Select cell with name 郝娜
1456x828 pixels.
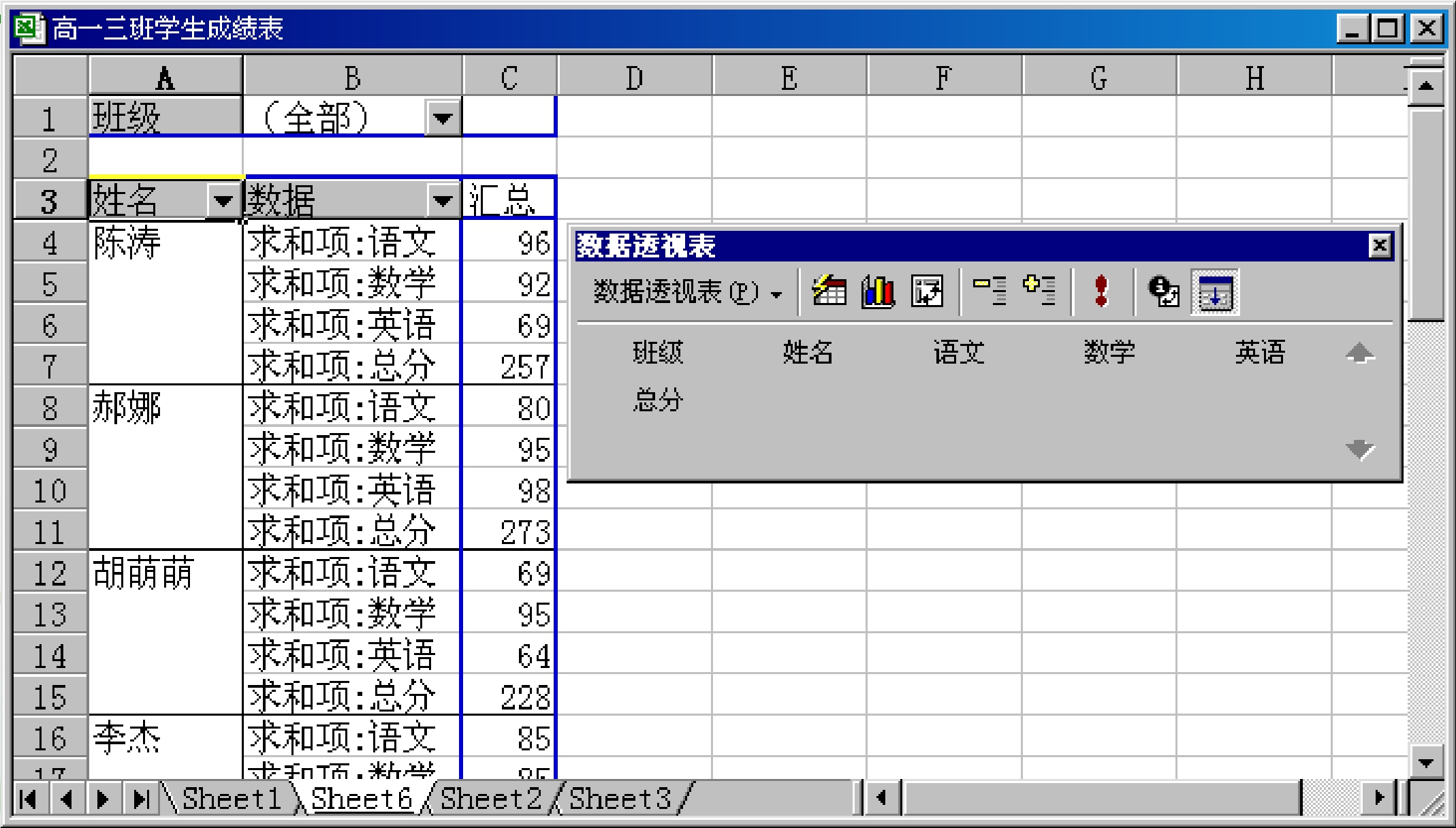(165, 407)
